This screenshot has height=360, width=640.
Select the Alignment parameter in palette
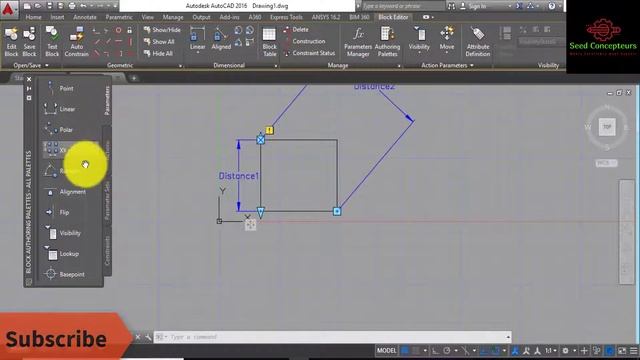65,192
